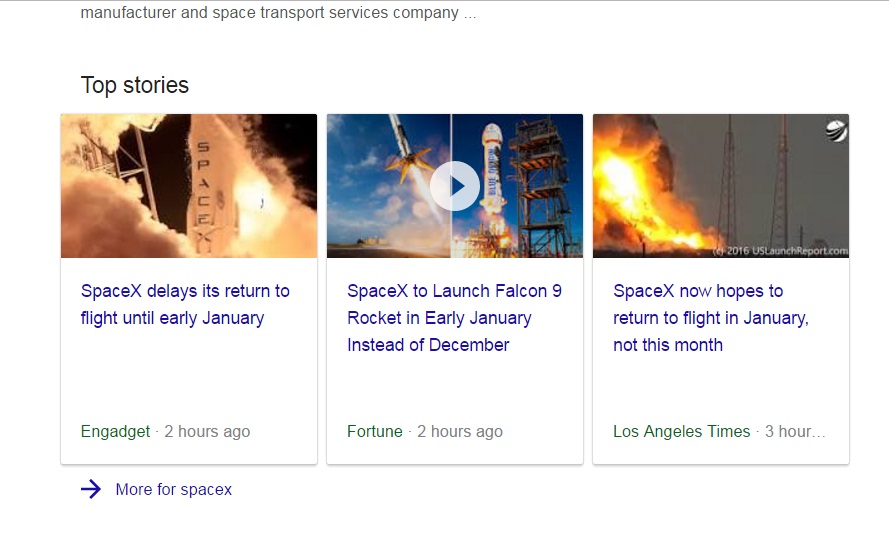Click the vertical SPACEX lettering on the rocket

click(203, 190)
